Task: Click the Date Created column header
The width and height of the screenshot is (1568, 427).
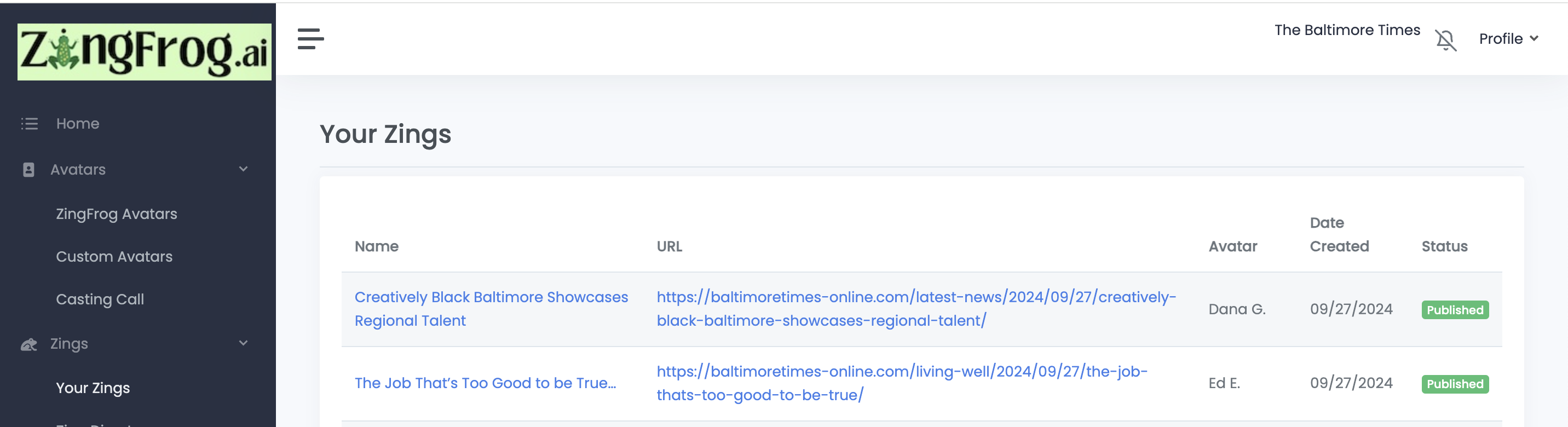Action: coord(1339,235)
